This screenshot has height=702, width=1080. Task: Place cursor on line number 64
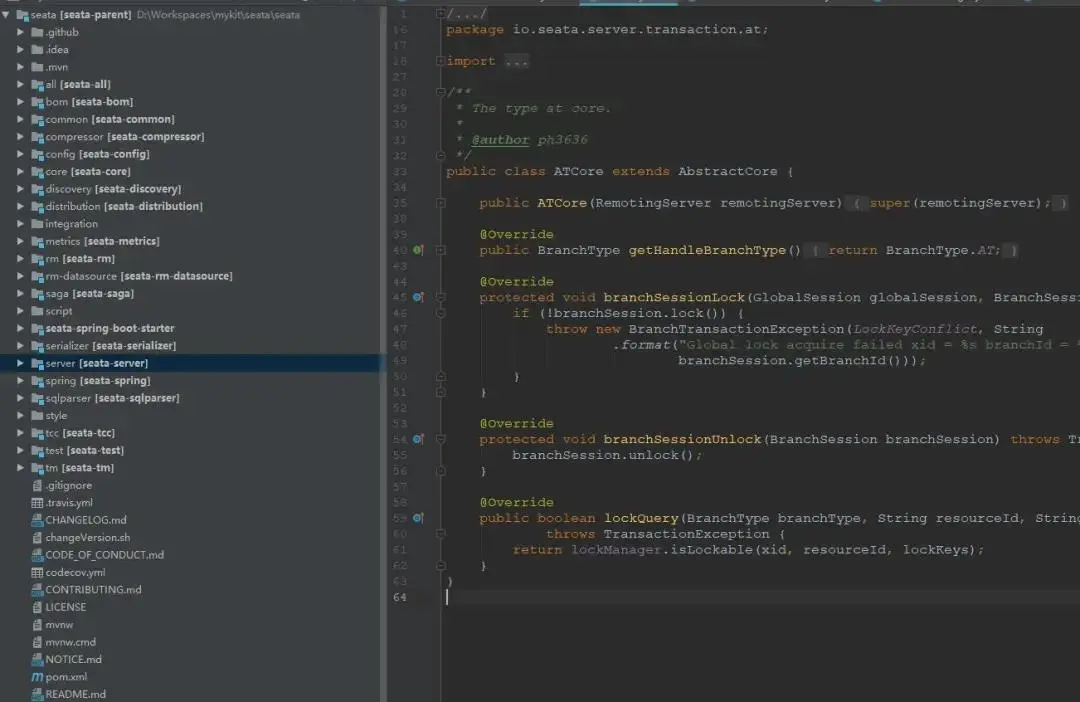point(399,597)
